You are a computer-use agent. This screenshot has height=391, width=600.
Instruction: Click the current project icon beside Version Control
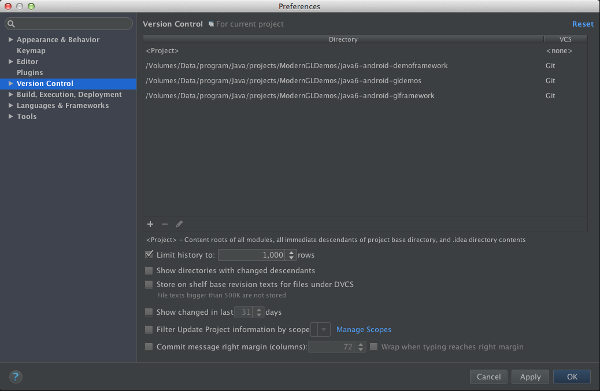pyautogui.click(x=211, y=24)
